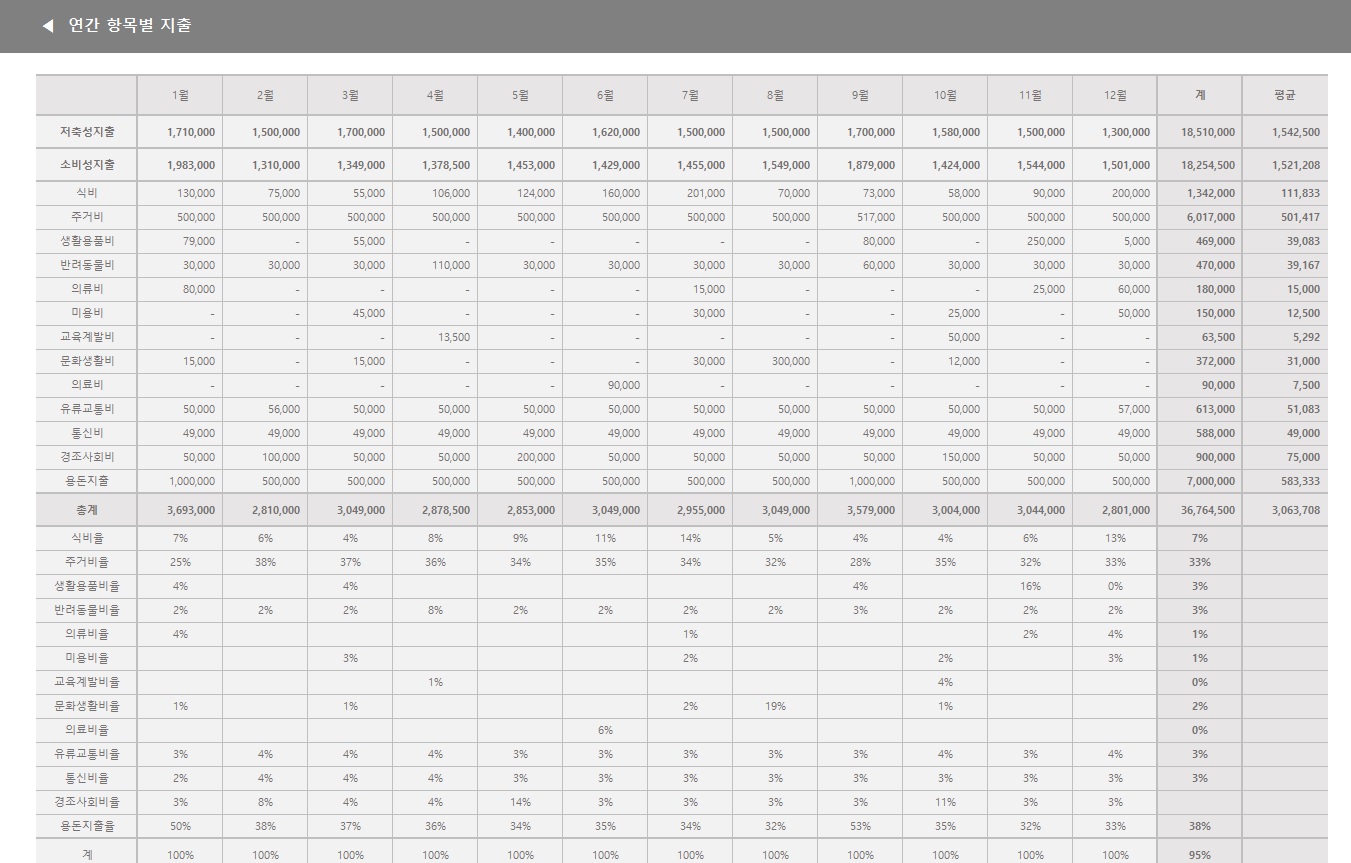Select the 9월 용돈지출율 cell 53%
1351x863 pixels.
(x=860, y=826)
